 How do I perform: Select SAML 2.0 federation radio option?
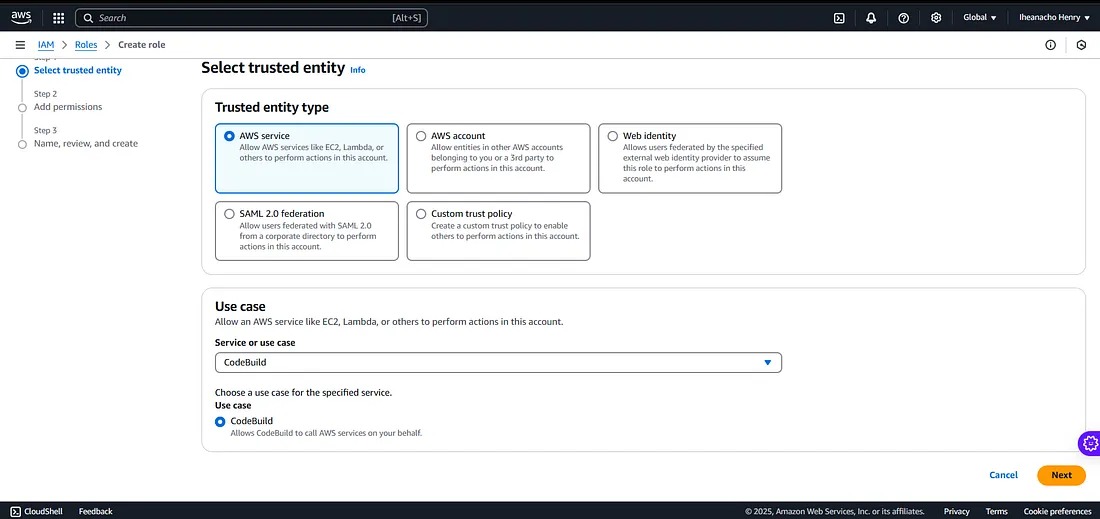(x=229, y=214)
